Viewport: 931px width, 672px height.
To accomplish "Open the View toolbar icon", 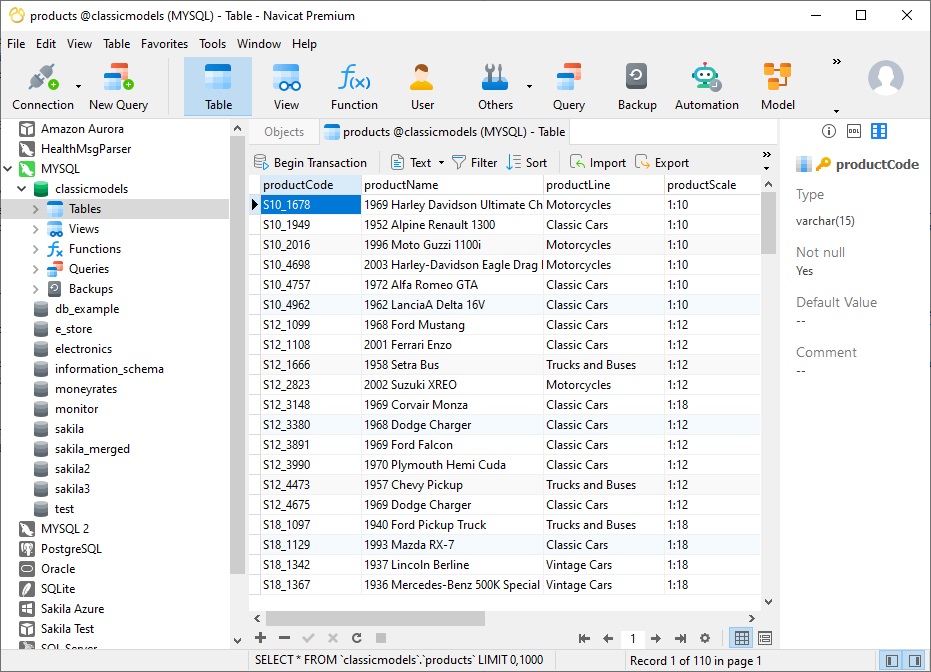I will point(286,87).
